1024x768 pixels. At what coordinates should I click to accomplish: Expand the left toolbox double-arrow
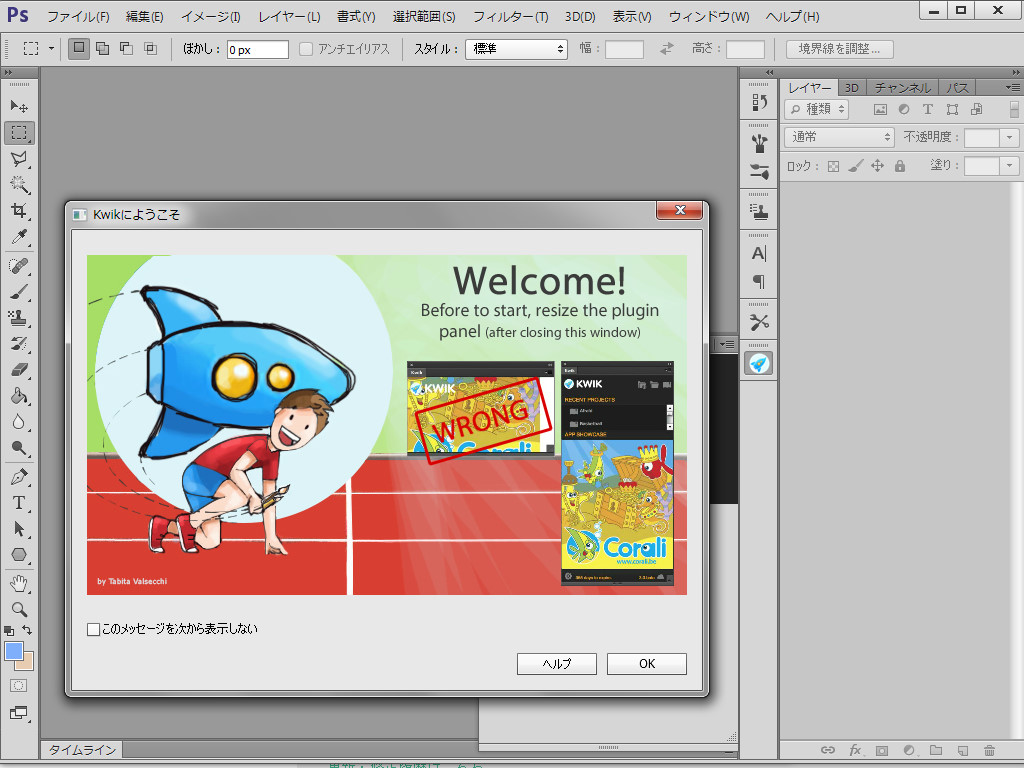pyautogui.click(x=8, y=72)
